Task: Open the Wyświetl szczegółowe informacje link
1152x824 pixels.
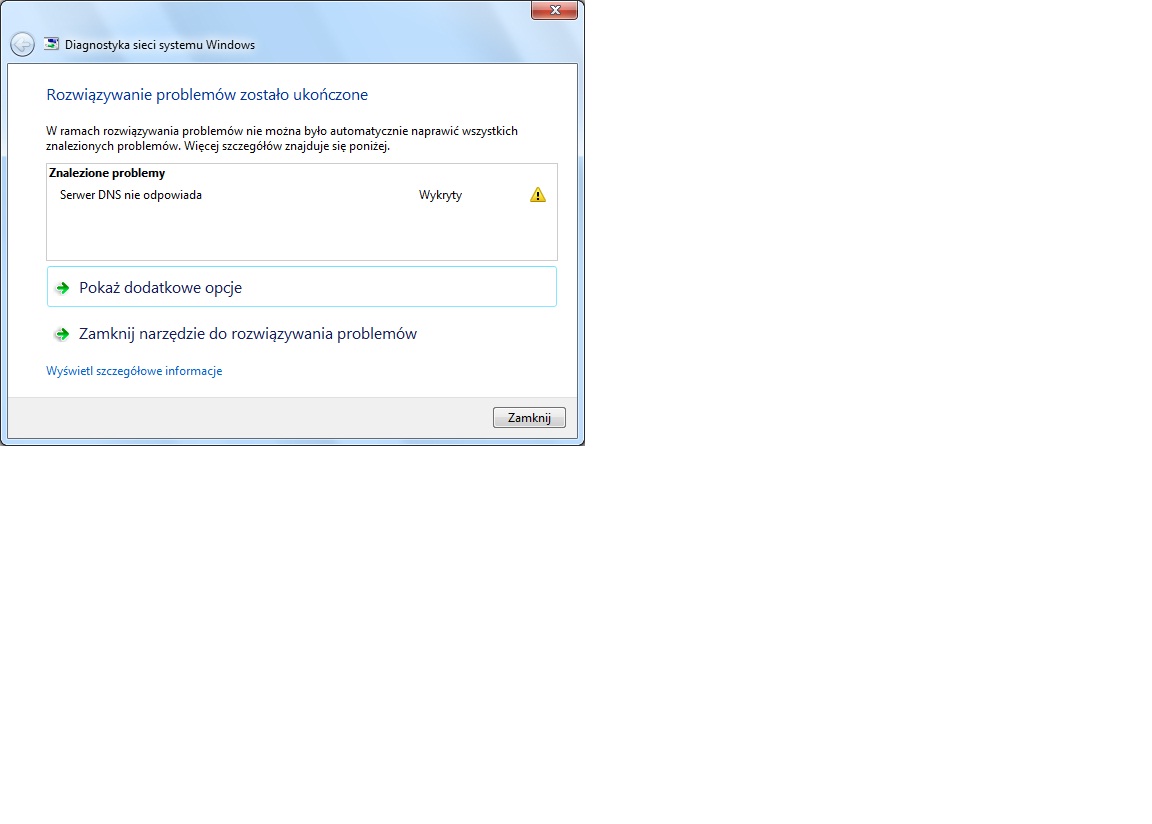Action: pos(134,371)
